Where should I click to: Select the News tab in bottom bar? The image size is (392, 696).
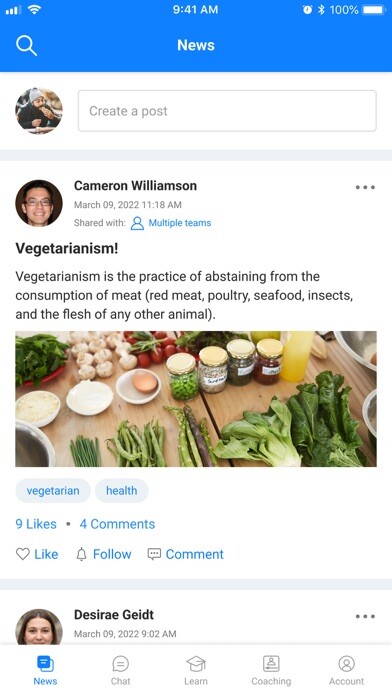pyautogui.click(x=45, y=670)
